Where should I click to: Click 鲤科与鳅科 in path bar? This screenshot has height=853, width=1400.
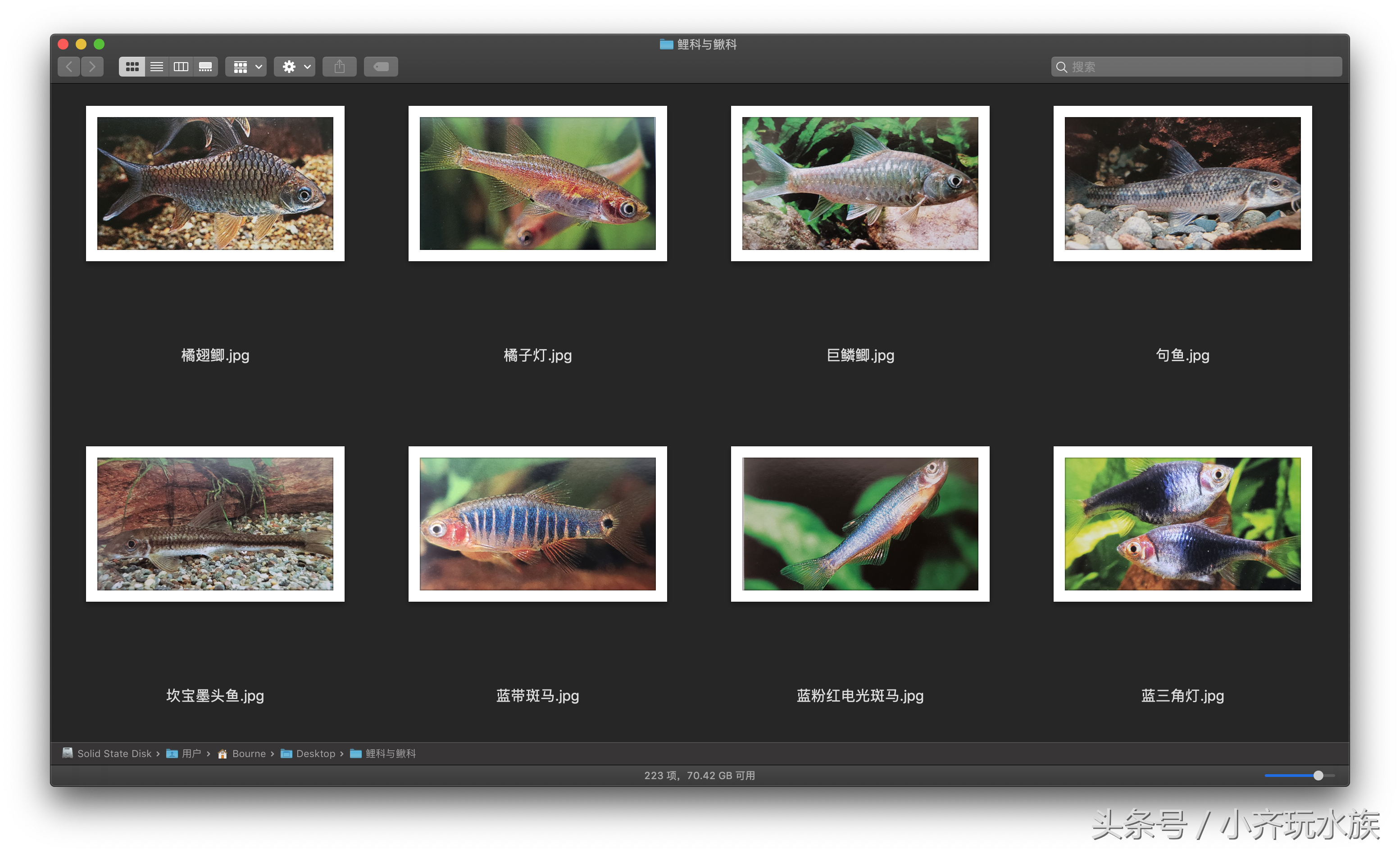[383, 753]
